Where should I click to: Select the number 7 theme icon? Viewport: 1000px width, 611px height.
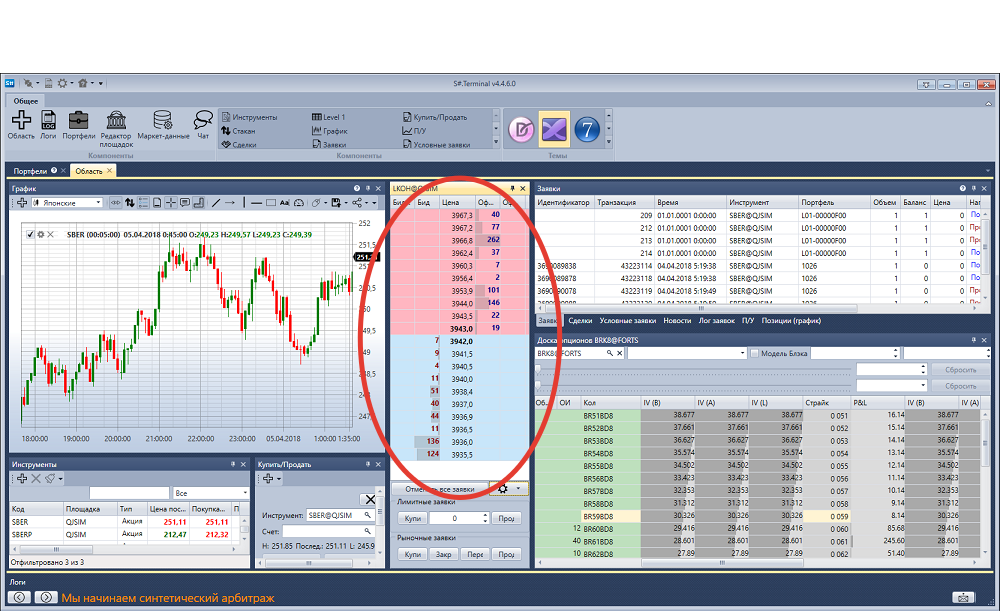tap(587, 130)
